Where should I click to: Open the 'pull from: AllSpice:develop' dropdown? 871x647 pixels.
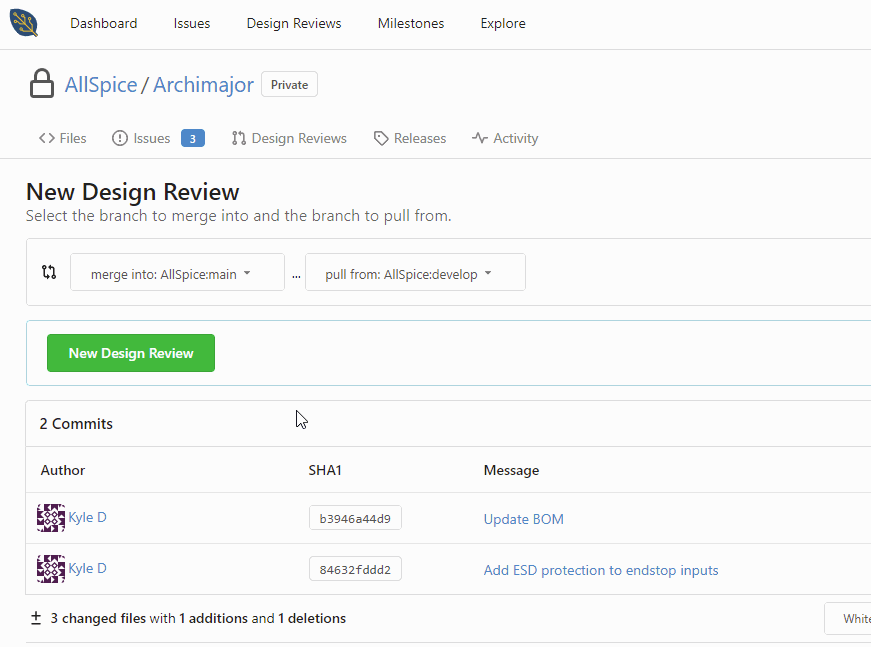pos(415,271)
